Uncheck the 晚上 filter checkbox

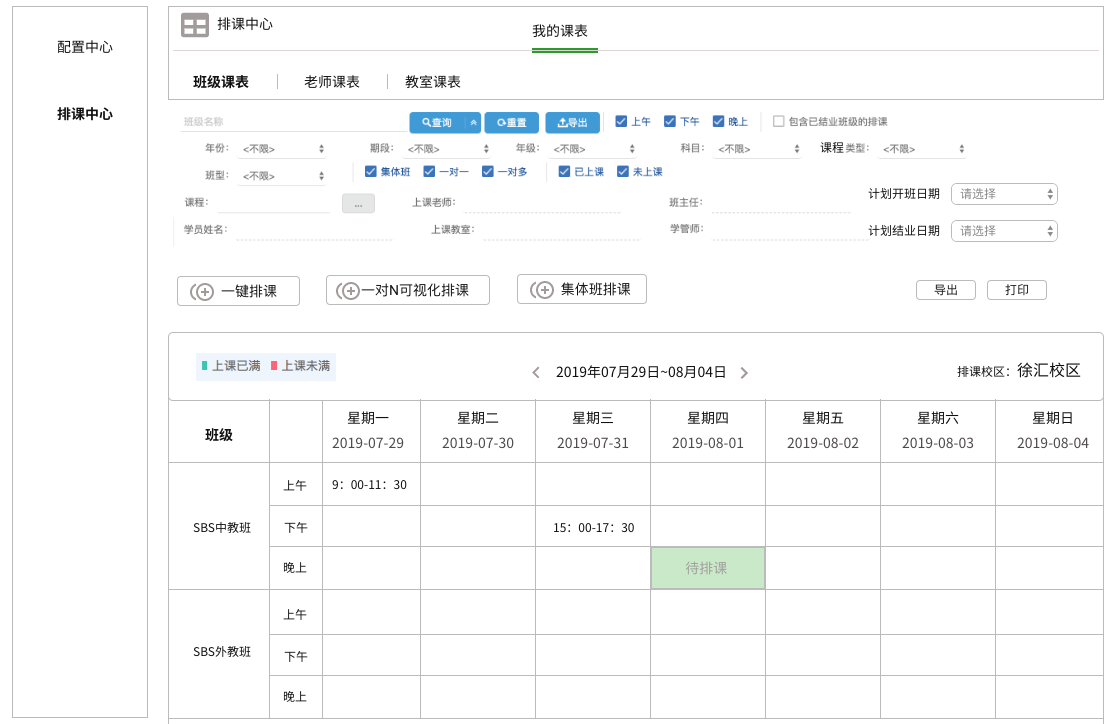click(718, 121)
